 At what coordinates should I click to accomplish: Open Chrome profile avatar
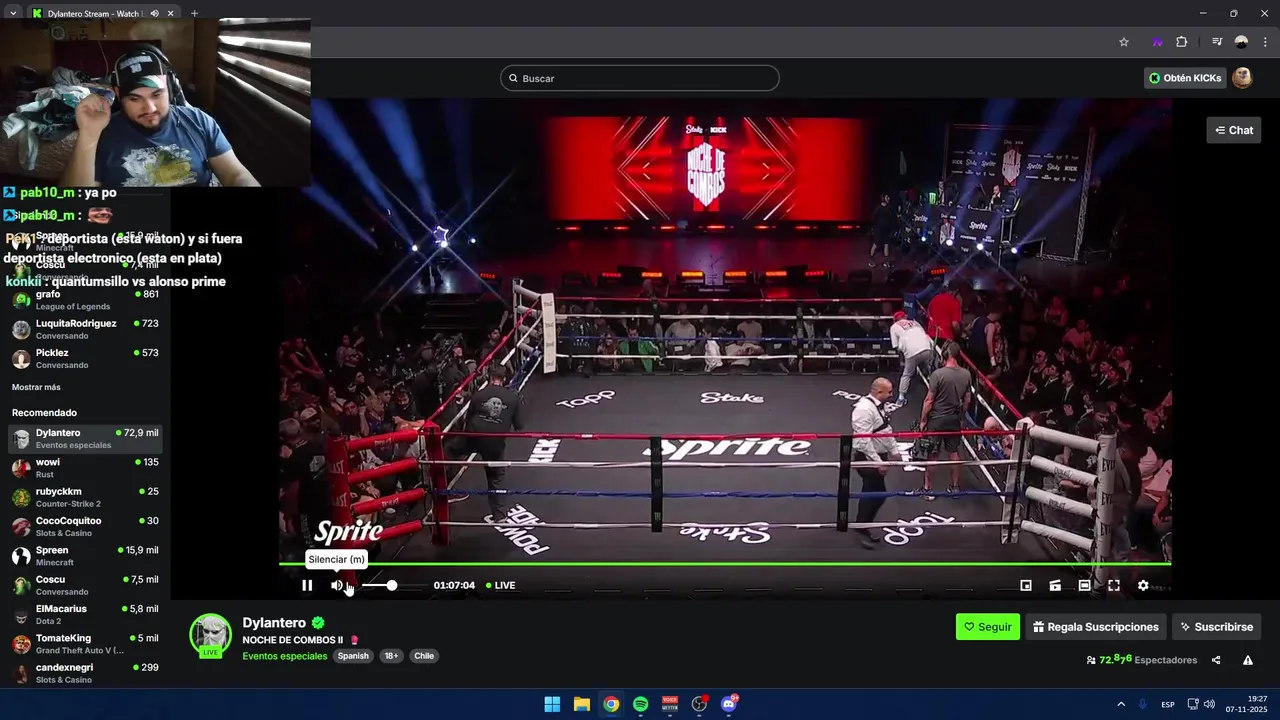pos(1241,42)
